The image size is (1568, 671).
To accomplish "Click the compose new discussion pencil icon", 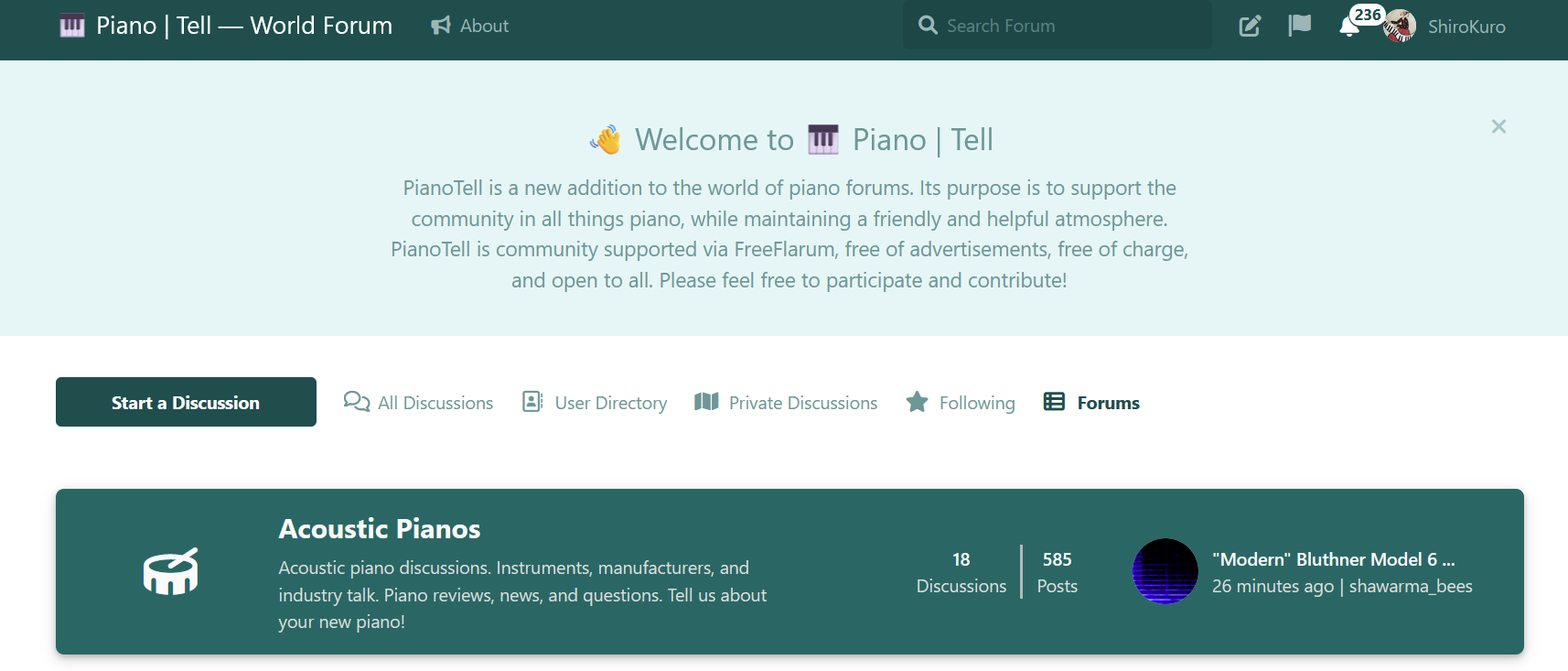I will 1250,26.
